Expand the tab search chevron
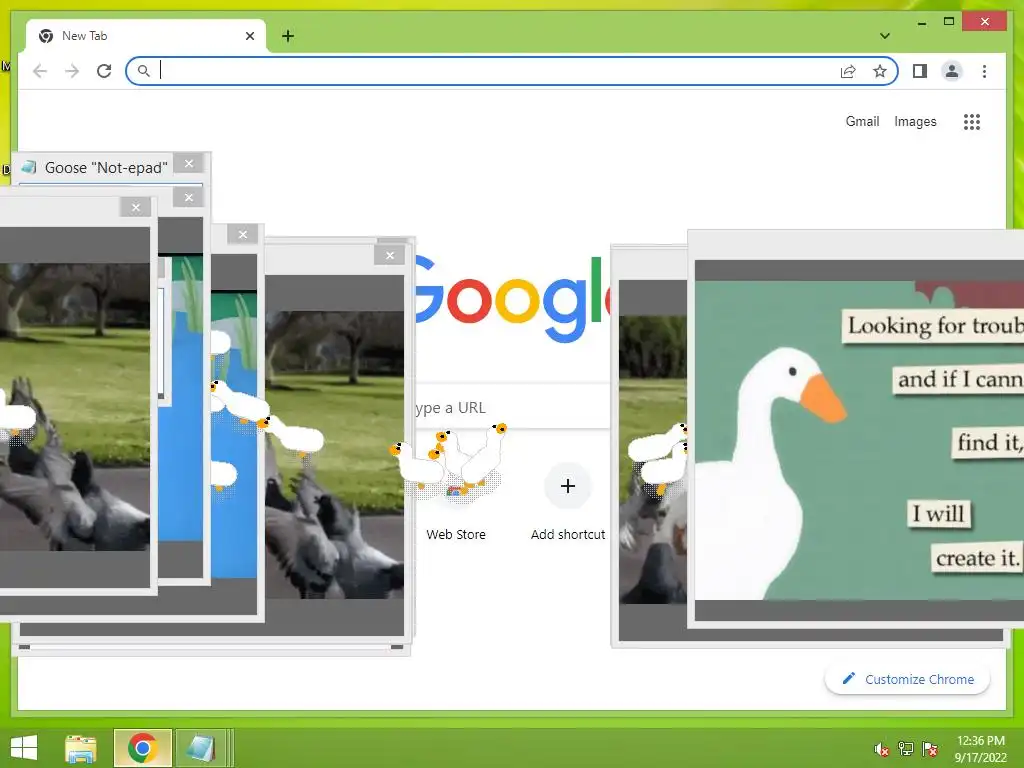The width and height of the screenshot is (1024, 768). pos(885,36)
